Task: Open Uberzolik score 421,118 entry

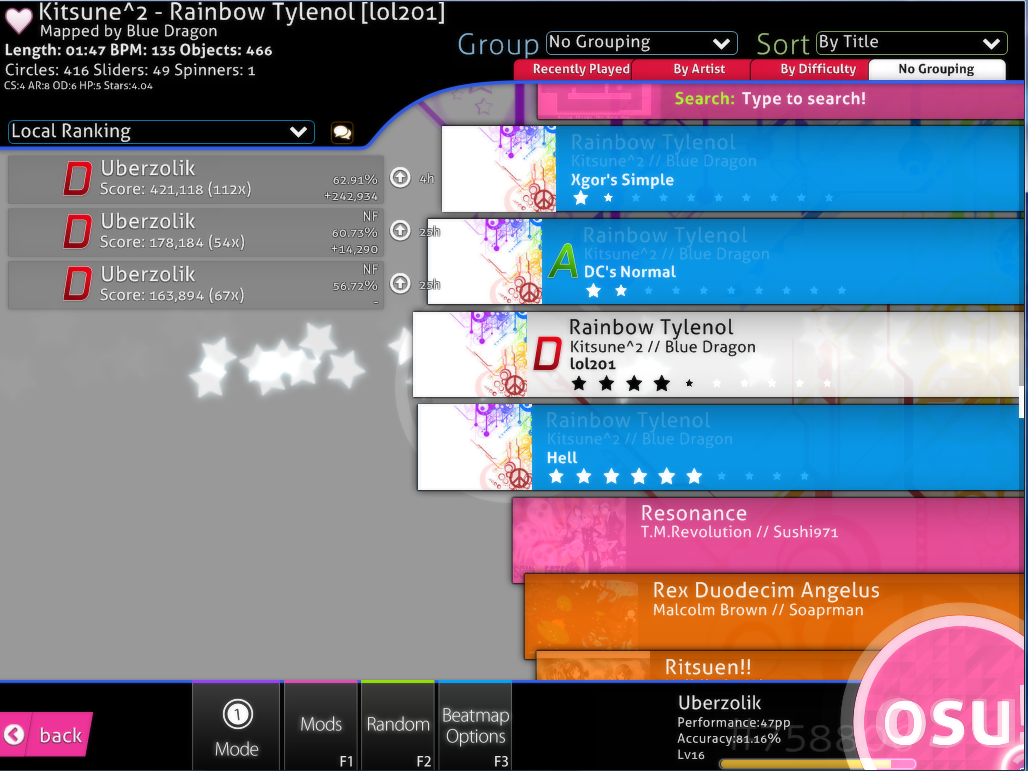Action: 195,179
